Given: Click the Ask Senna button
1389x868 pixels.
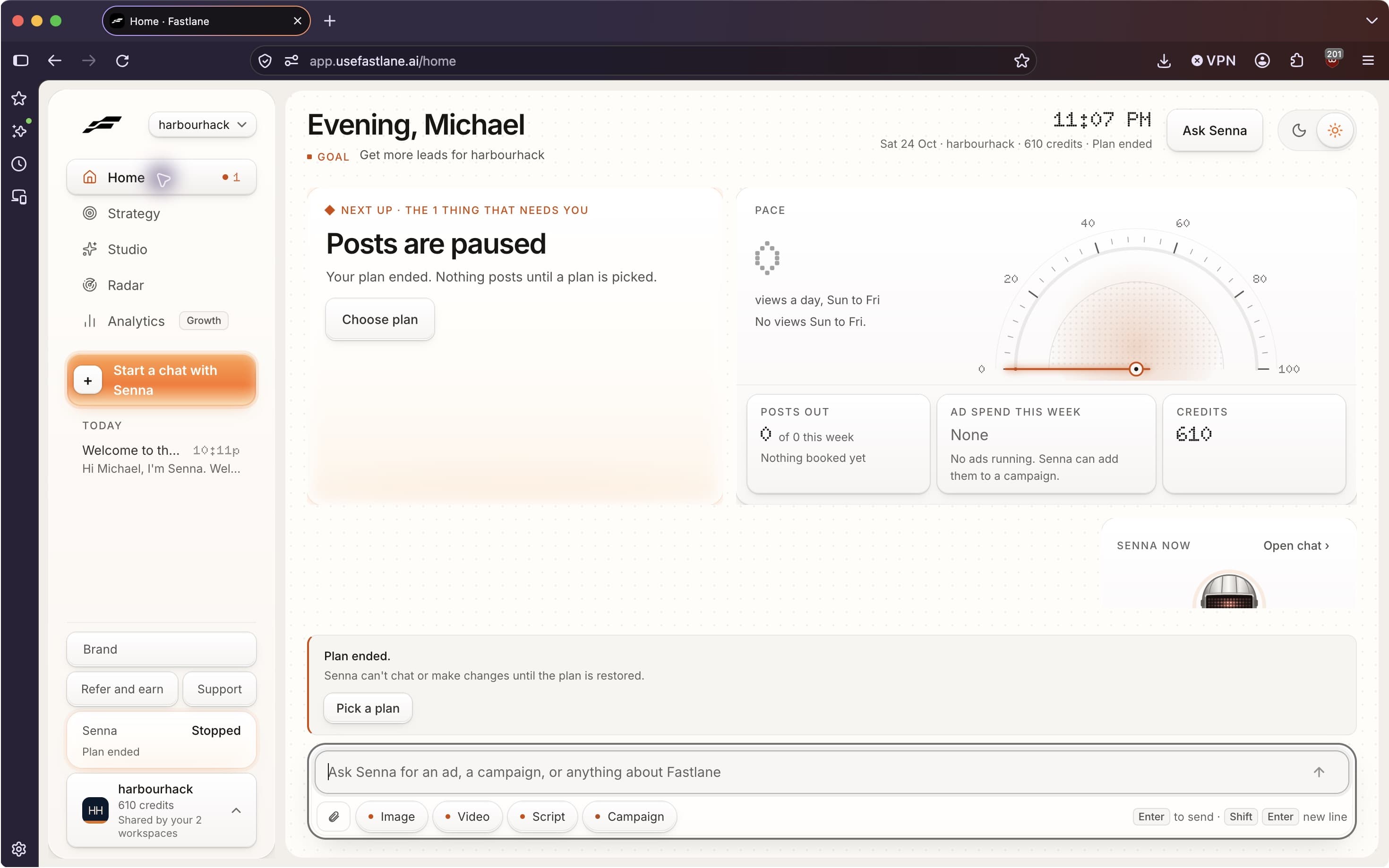Looking at the screenshot, I should point(1215,130).
